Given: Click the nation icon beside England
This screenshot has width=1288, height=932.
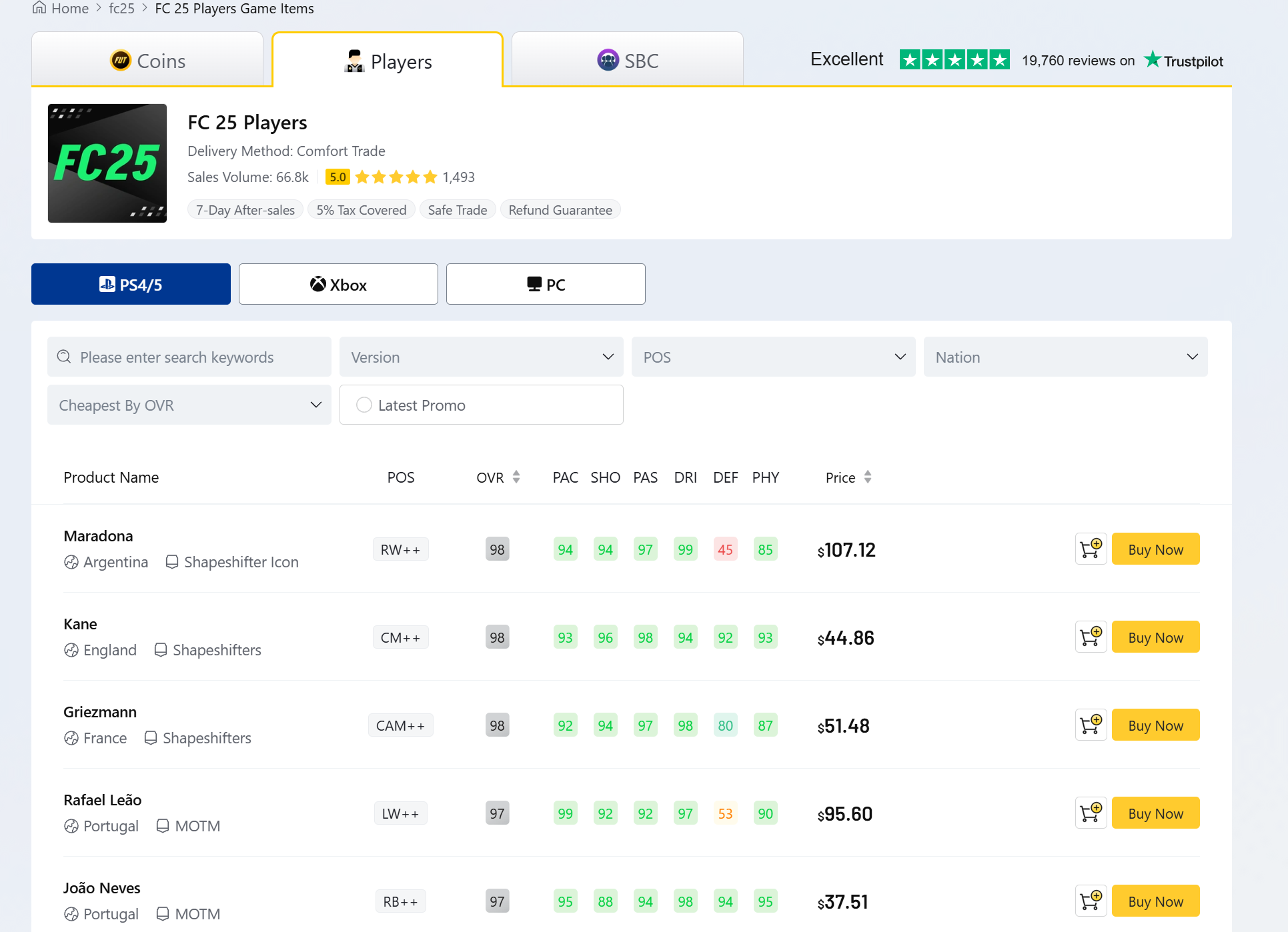Looking at the screenshot, I should pos(71,650).
